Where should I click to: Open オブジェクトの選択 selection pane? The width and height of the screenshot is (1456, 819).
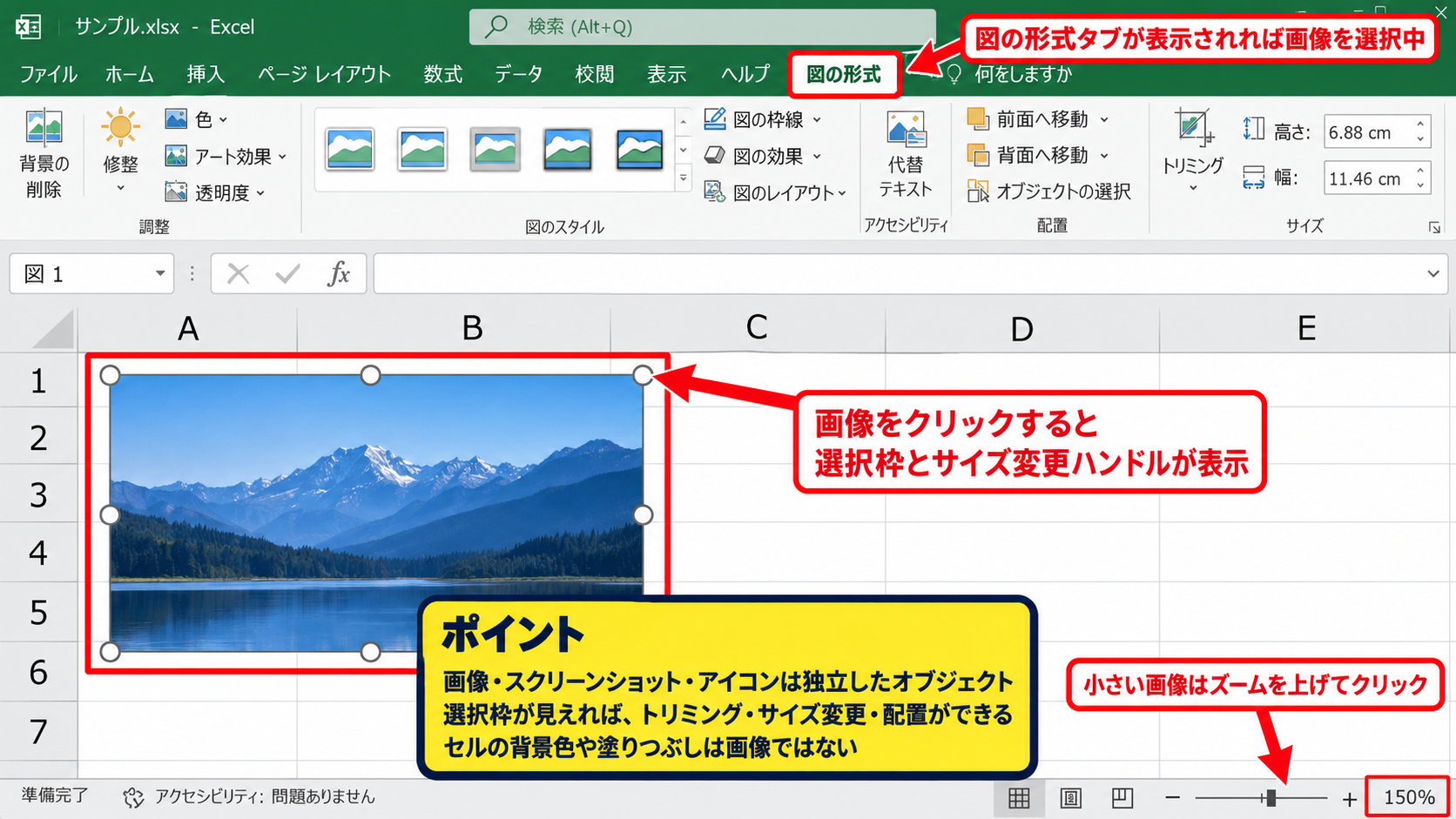[1049, 191]
